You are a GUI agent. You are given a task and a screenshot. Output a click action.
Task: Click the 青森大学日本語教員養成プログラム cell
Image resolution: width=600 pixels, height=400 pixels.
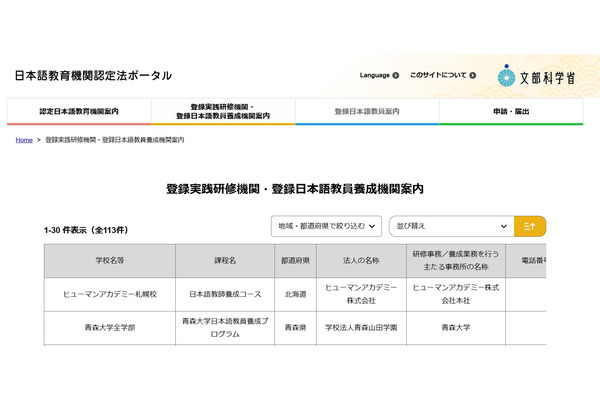225,328
